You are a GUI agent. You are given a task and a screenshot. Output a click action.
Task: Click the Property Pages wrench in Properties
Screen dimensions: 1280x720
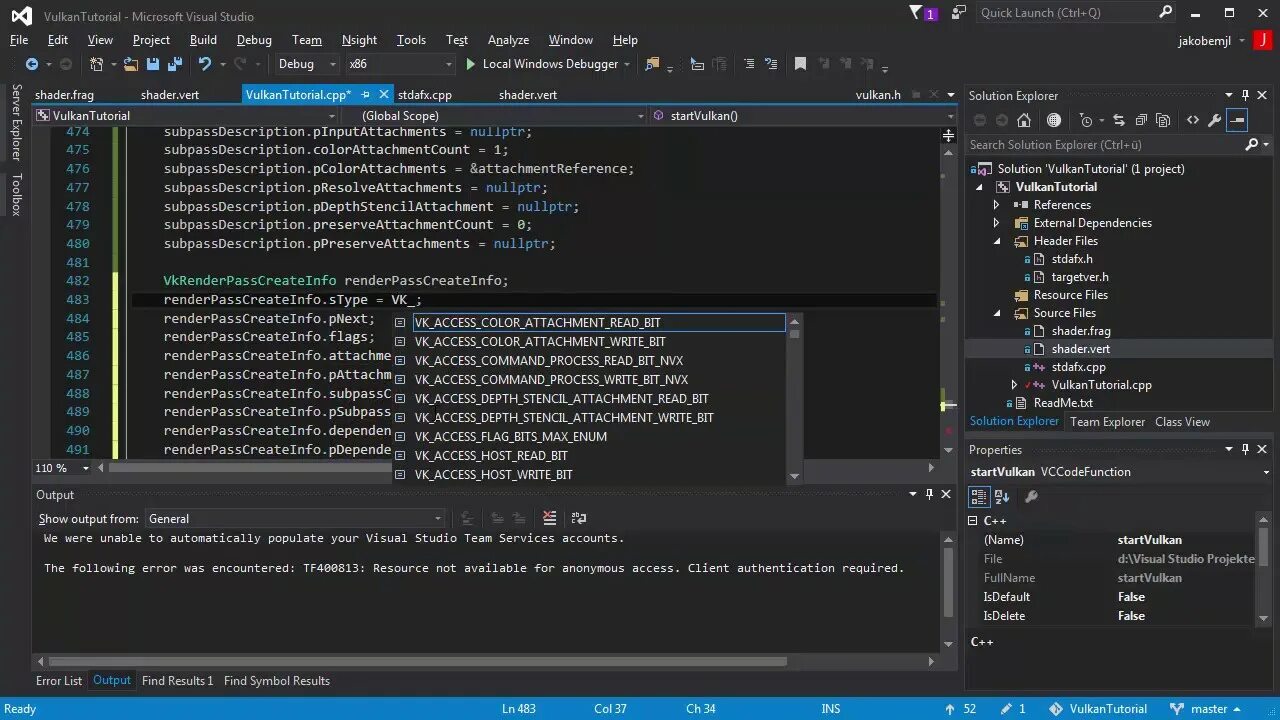click(1031, 497)
